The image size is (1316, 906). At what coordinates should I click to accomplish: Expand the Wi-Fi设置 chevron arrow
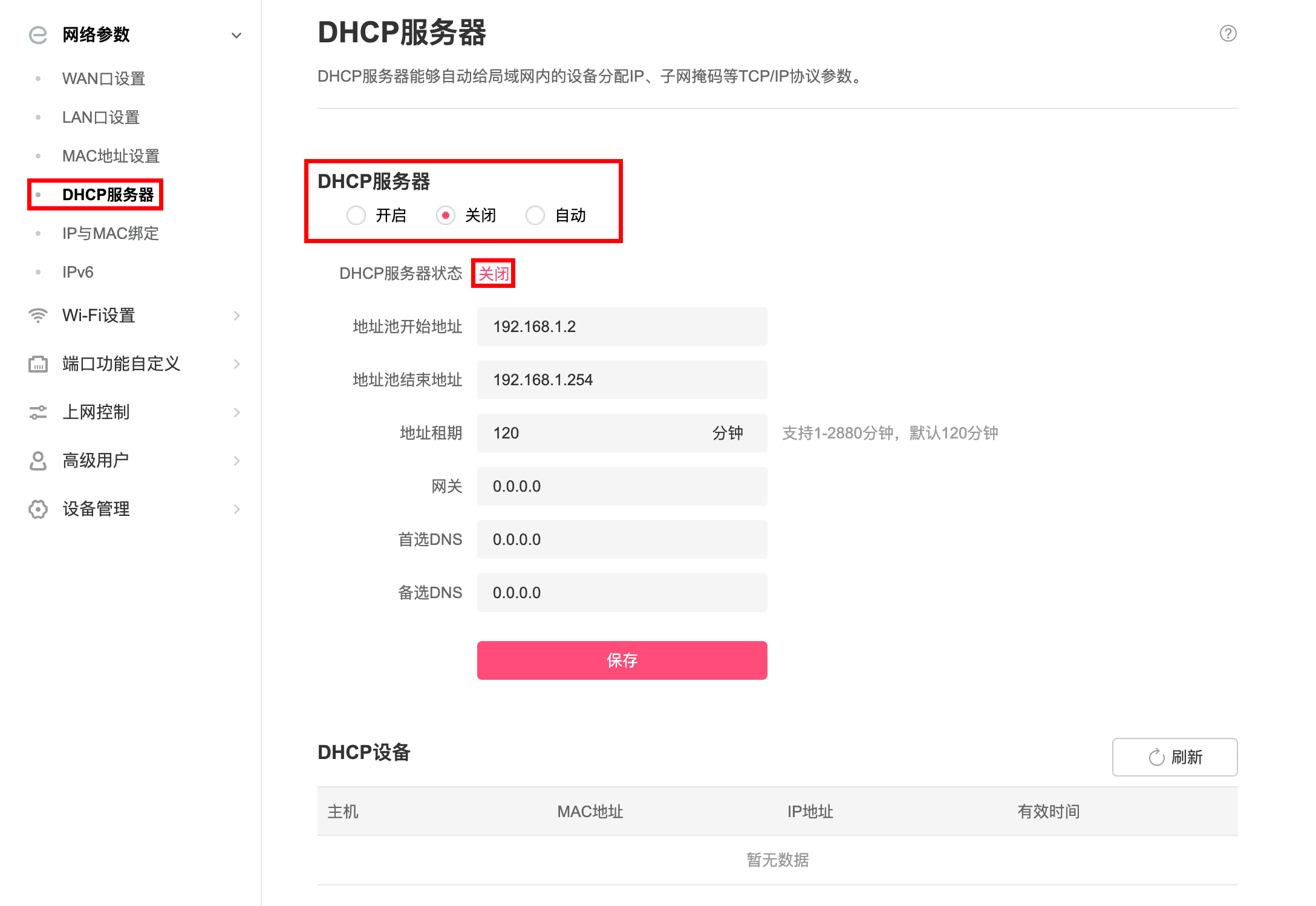point(236,316)
